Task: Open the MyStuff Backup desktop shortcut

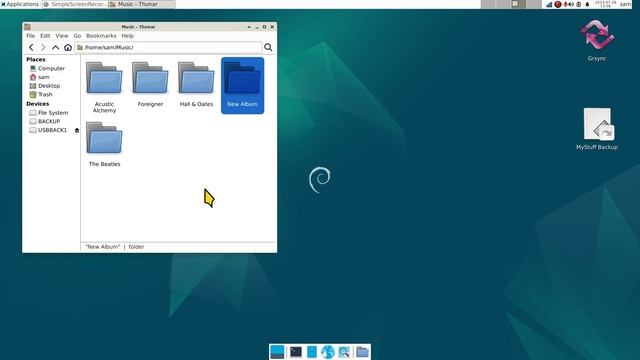Action: [x=597, y=129]
